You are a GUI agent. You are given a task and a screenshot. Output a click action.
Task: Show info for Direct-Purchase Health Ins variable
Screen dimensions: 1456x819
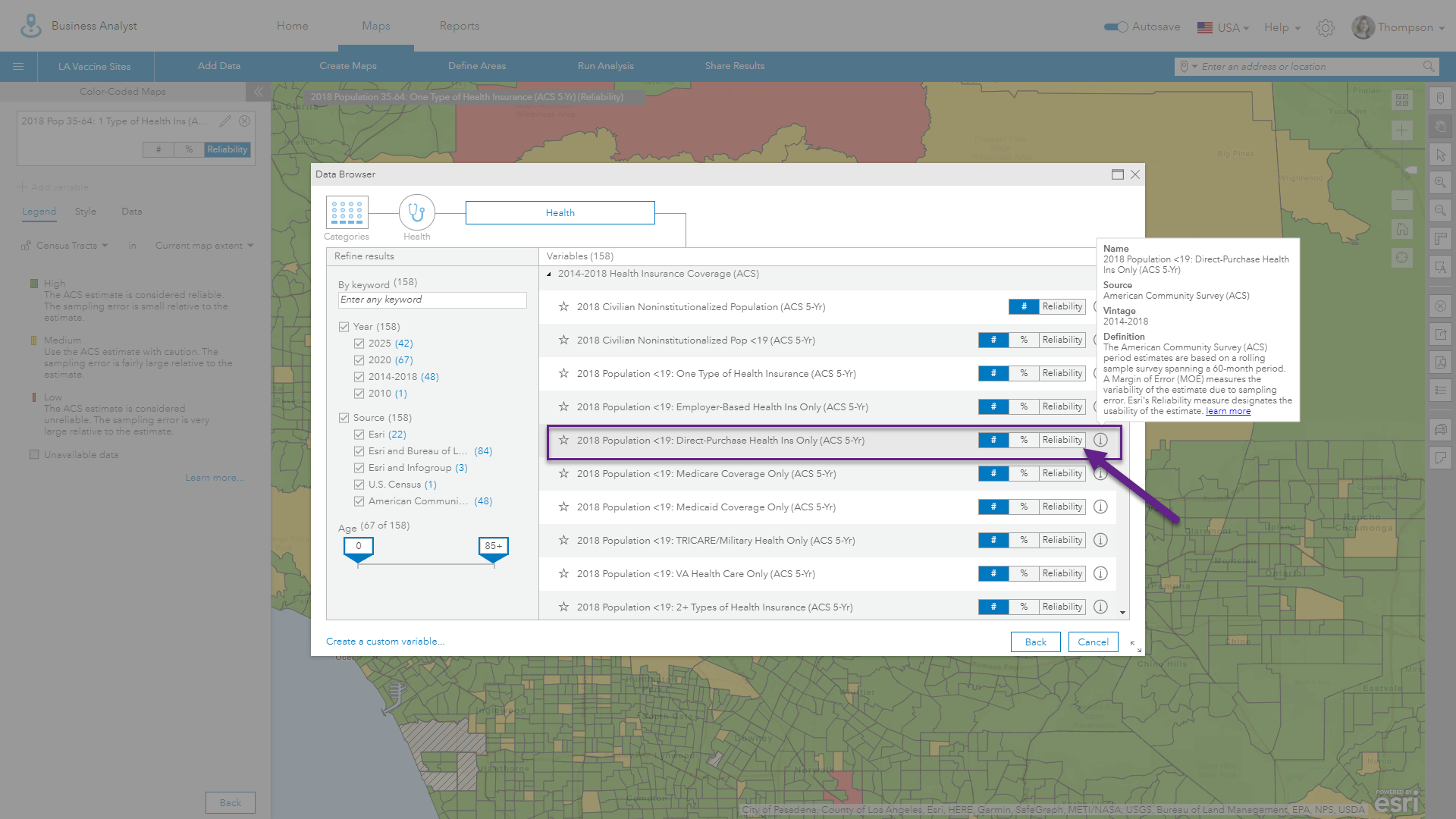[1100, 440]
